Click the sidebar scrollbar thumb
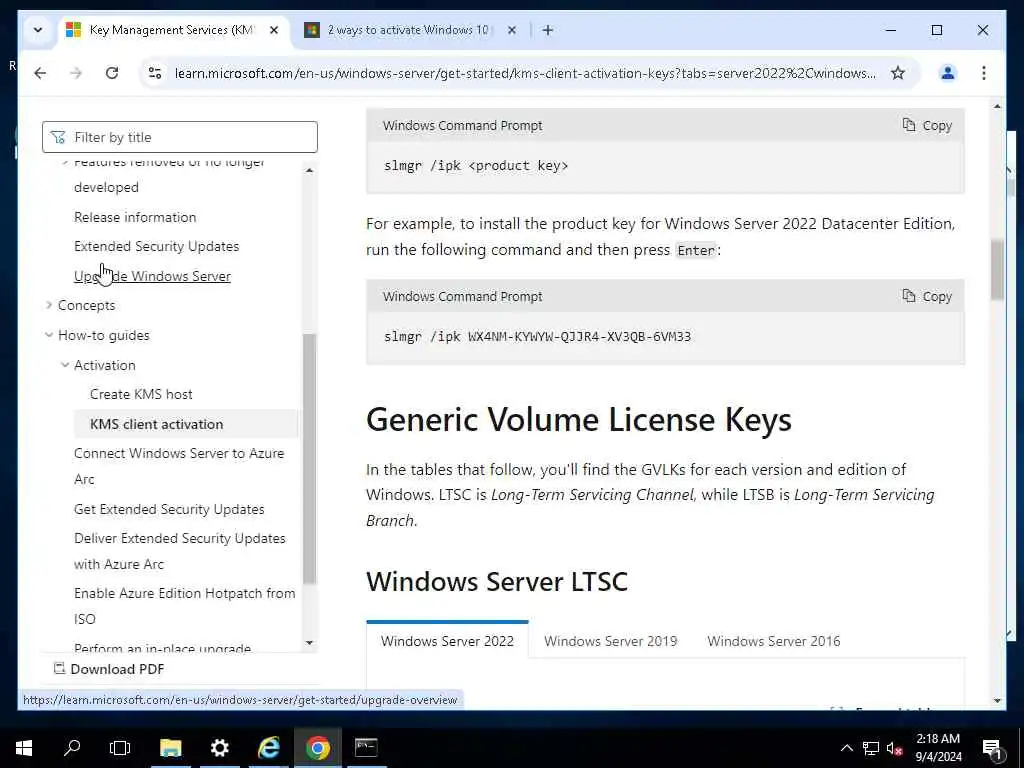This screenshot has height=768, width=1024. (x=310, y=458)
